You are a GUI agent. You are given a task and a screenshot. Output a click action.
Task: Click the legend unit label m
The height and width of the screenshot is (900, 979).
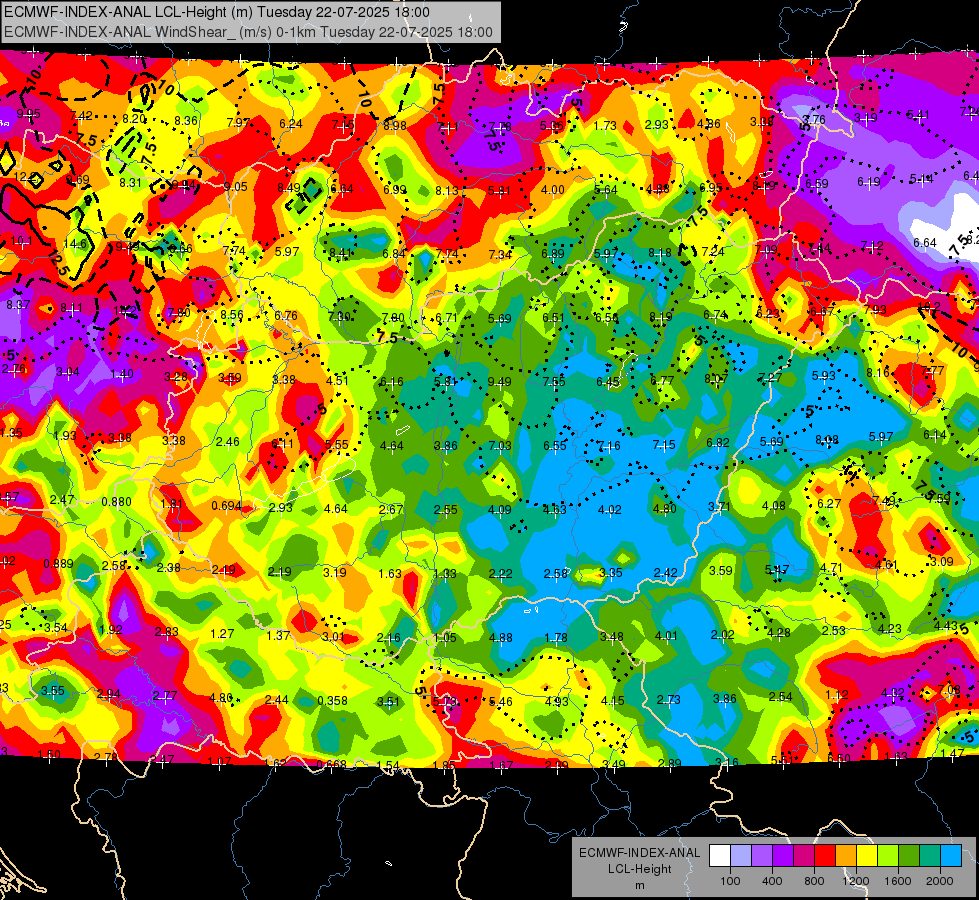click(639, 886)
